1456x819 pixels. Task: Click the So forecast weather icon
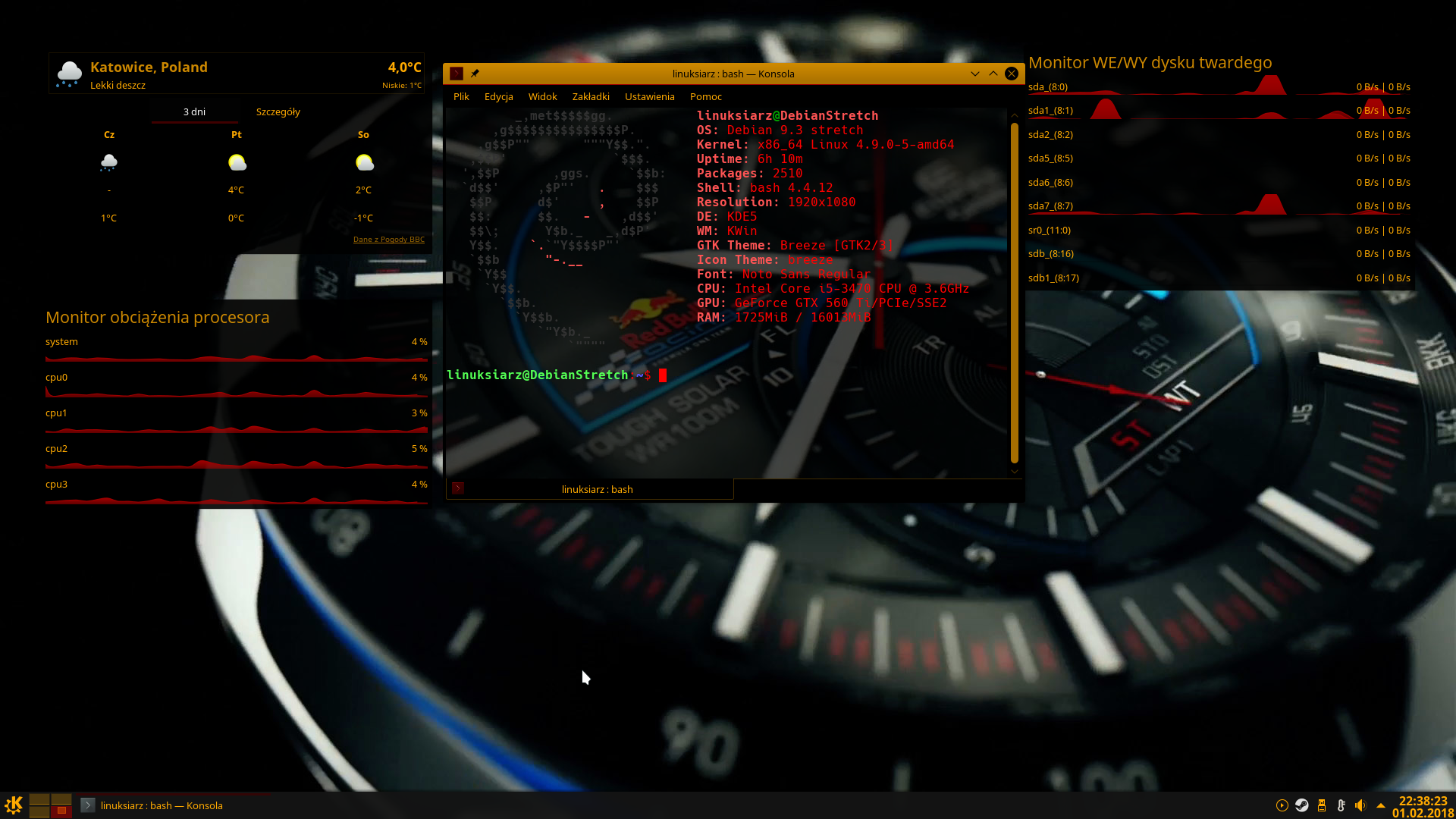point(364,162)
